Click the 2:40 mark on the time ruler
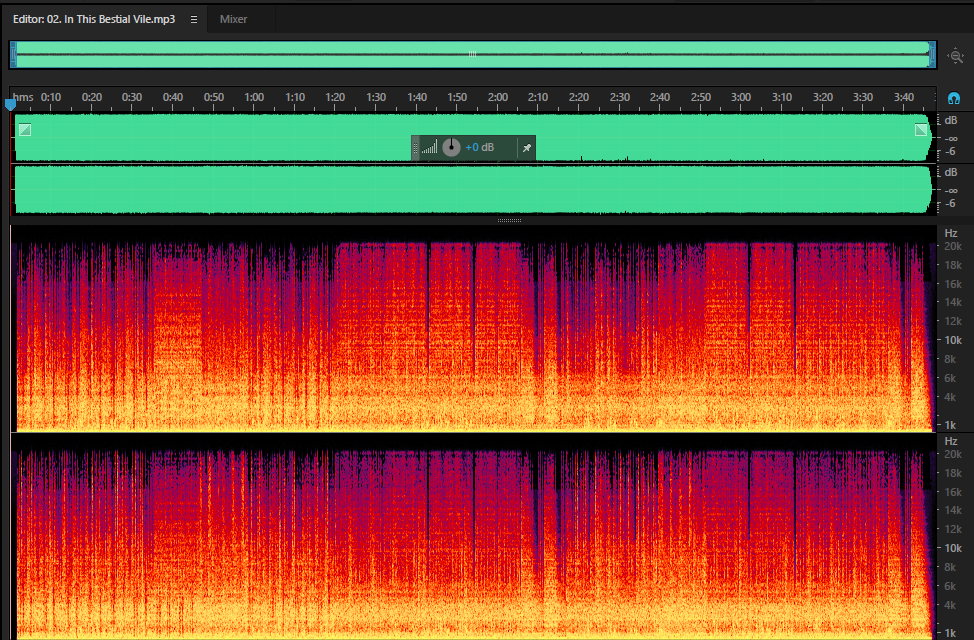This screenshot has height=640, width=974. [660, 97]
